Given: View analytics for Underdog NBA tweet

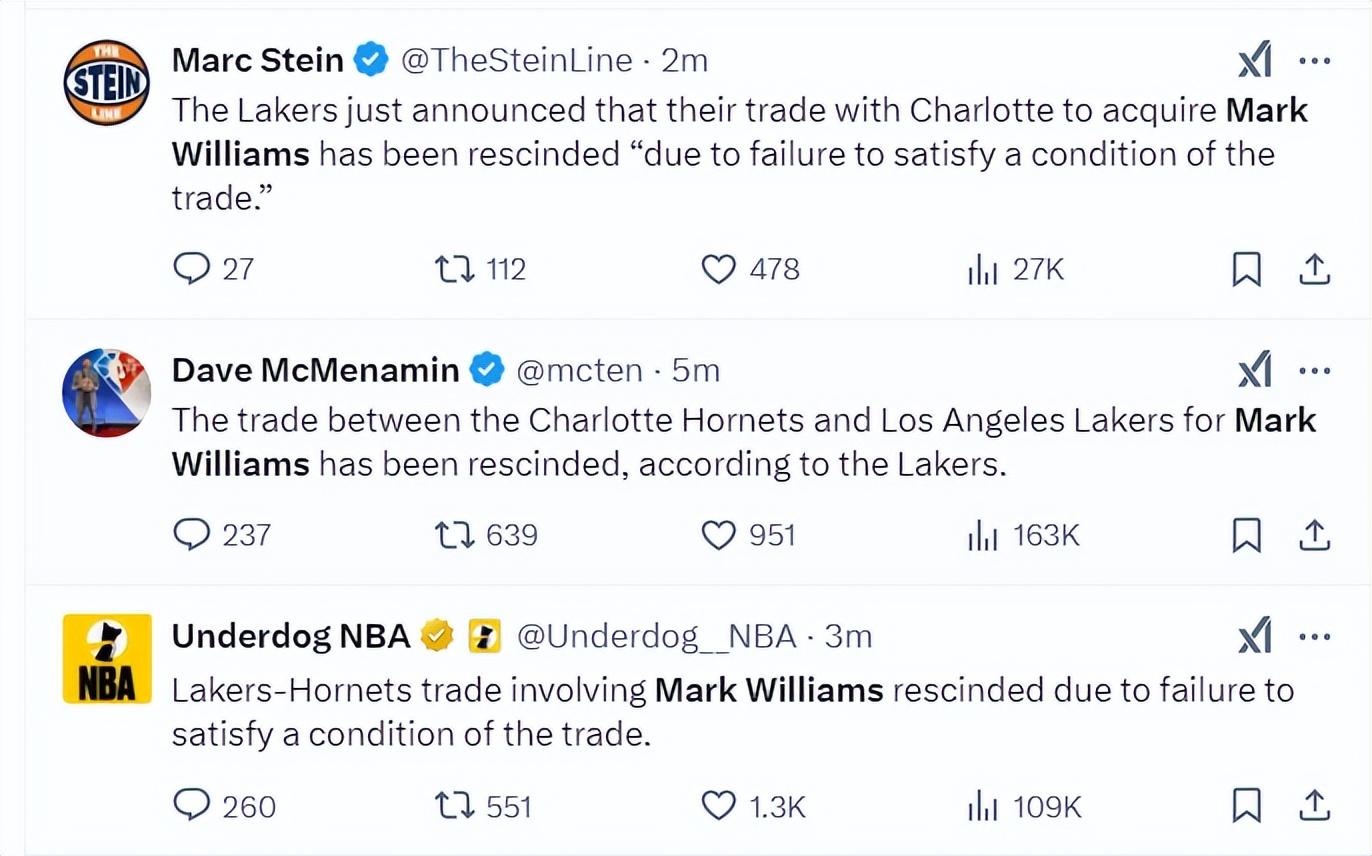Looking at the screenshot, I should (983, 806).
